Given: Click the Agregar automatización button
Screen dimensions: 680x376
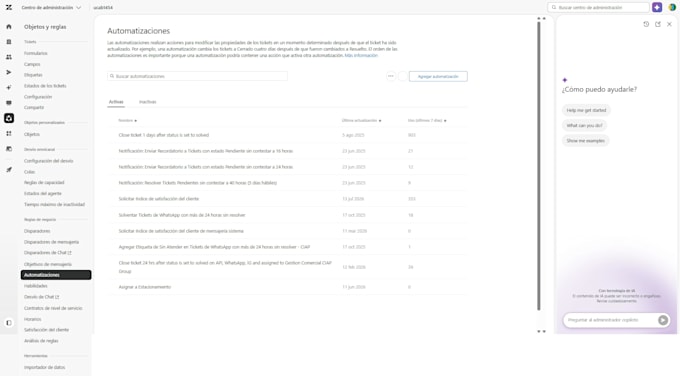Looking at the screenshot, I should pos(438,76).
